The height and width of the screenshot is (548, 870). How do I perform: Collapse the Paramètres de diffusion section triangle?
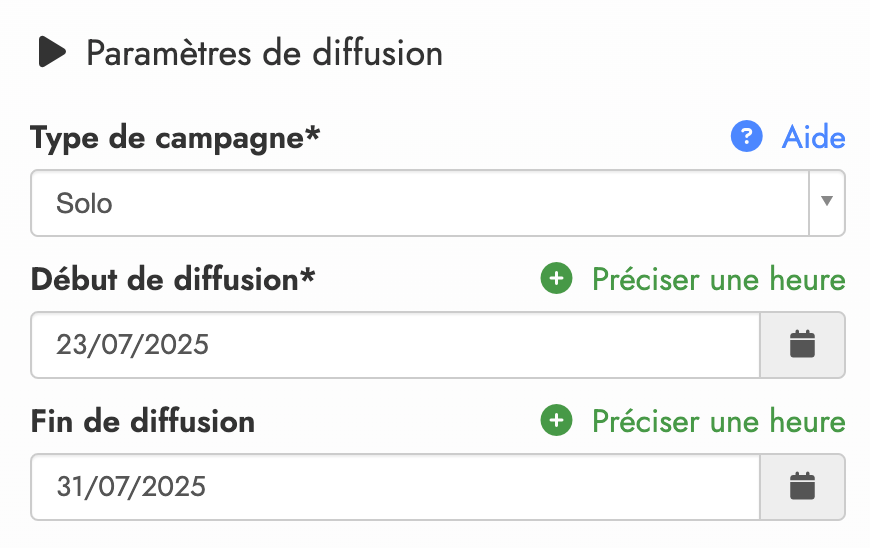tap(52, 52)
